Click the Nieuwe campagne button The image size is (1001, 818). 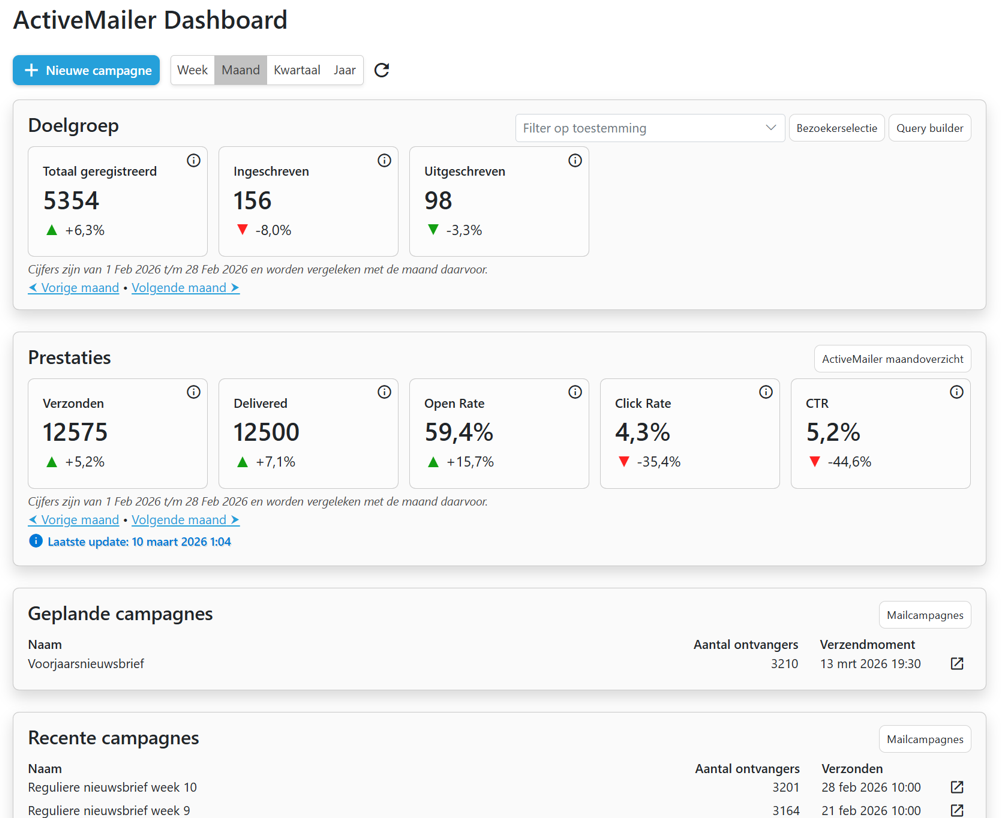[x=86, y=70]
